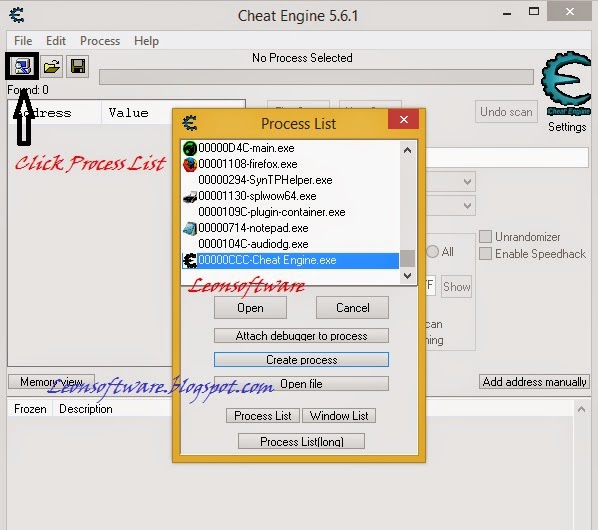This screenshot has height=530, width=598.
Task: Click the Open button in Process List
Action: [250, 308]
